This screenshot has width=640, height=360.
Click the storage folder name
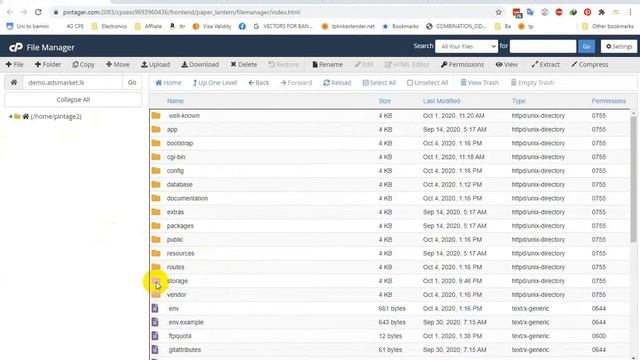point(178,281)
